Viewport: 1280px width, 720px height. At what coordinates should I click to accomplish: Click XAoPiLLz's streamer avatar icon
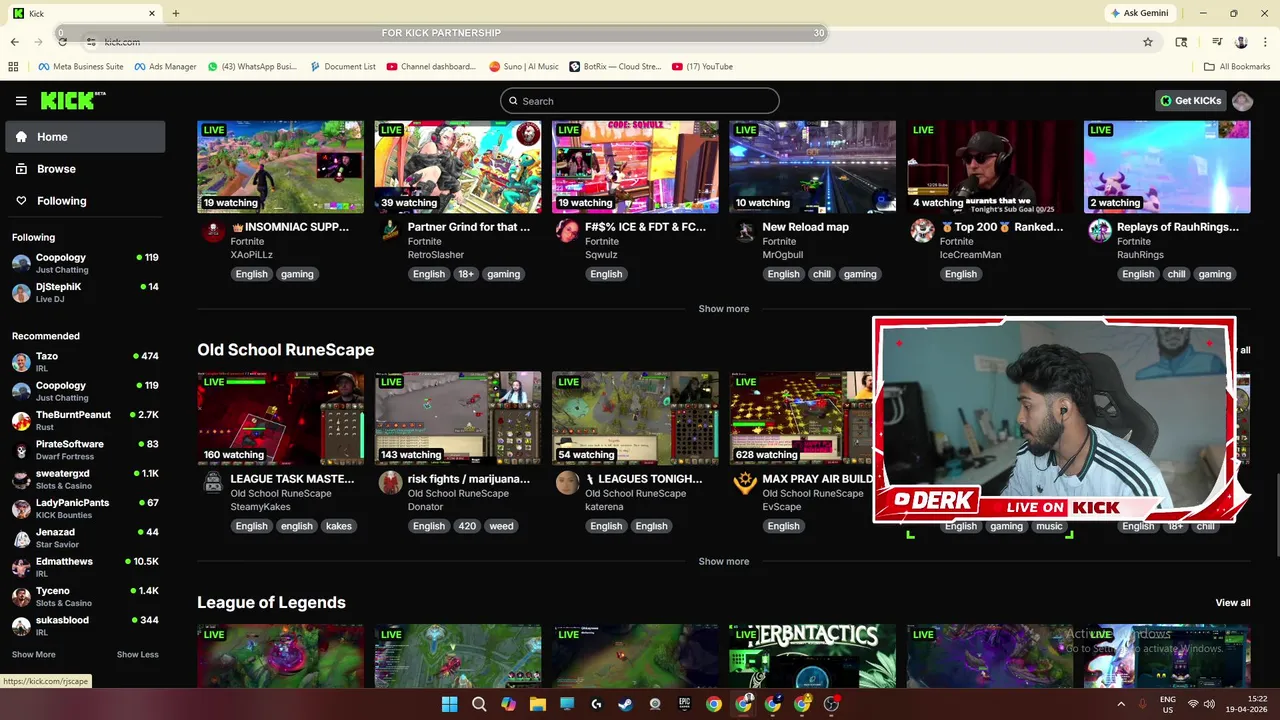point(213,231)
